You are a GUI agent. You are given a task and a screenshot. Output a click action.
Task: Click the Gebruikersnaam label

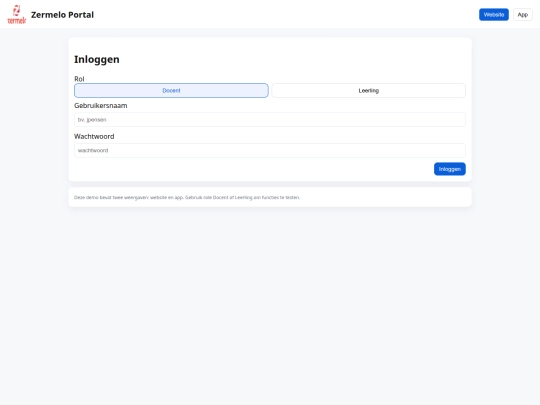pos(101,106)
